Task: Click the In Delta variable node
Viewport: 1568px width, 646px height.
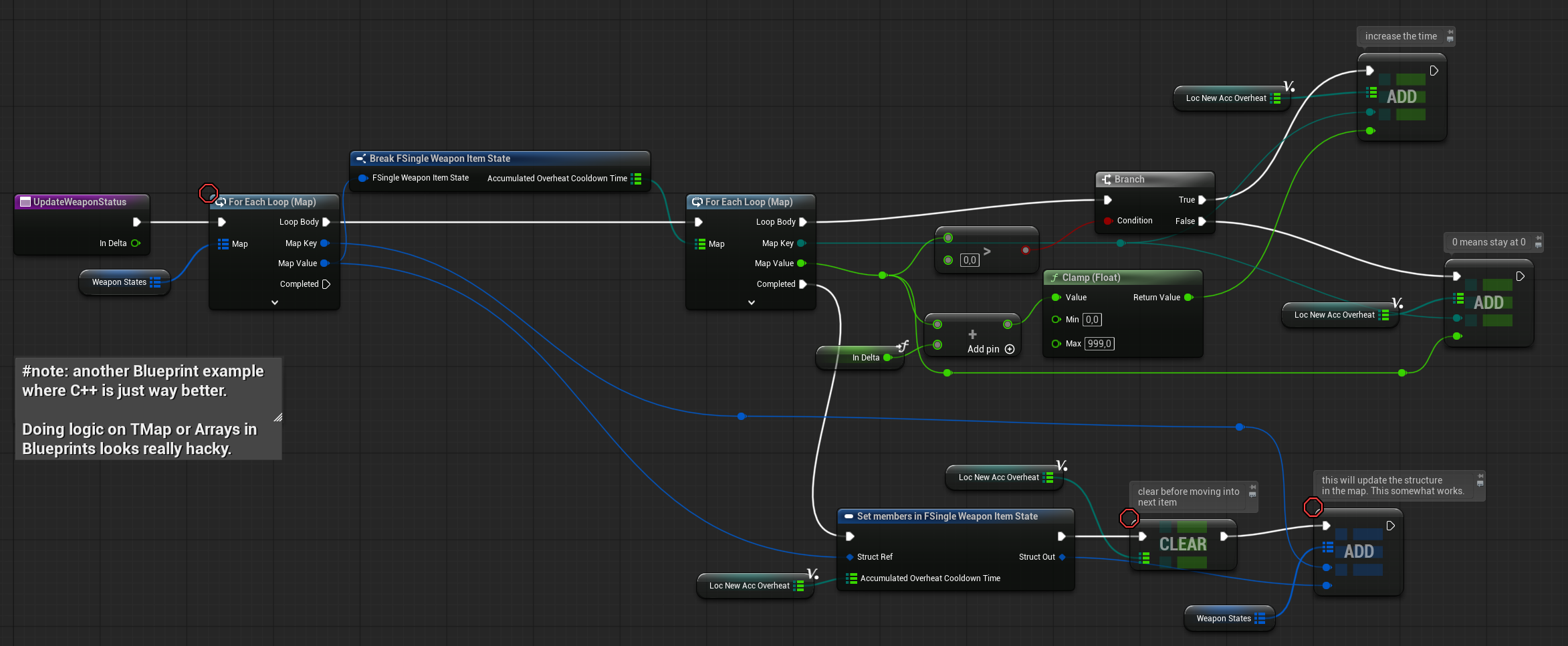Action: 865,358
